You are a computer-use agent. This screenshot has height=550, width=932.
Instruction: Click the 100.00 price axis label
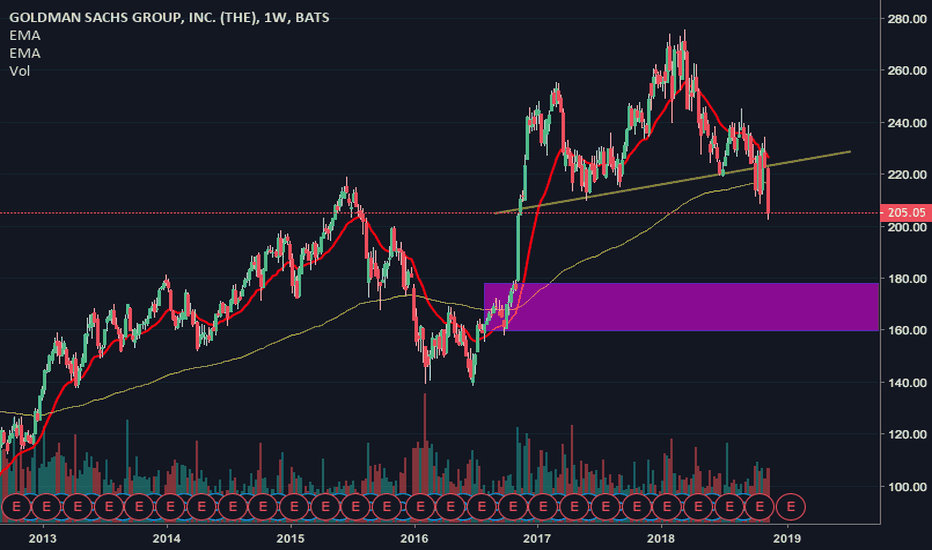(907, 487)
